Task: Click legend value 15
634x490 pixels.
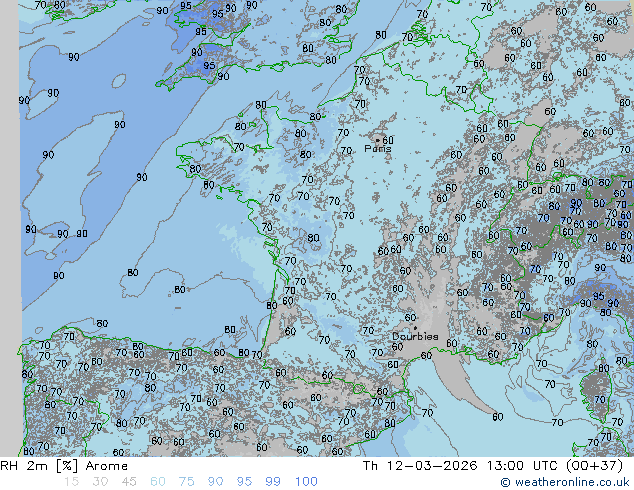Action: click(71, 482)
